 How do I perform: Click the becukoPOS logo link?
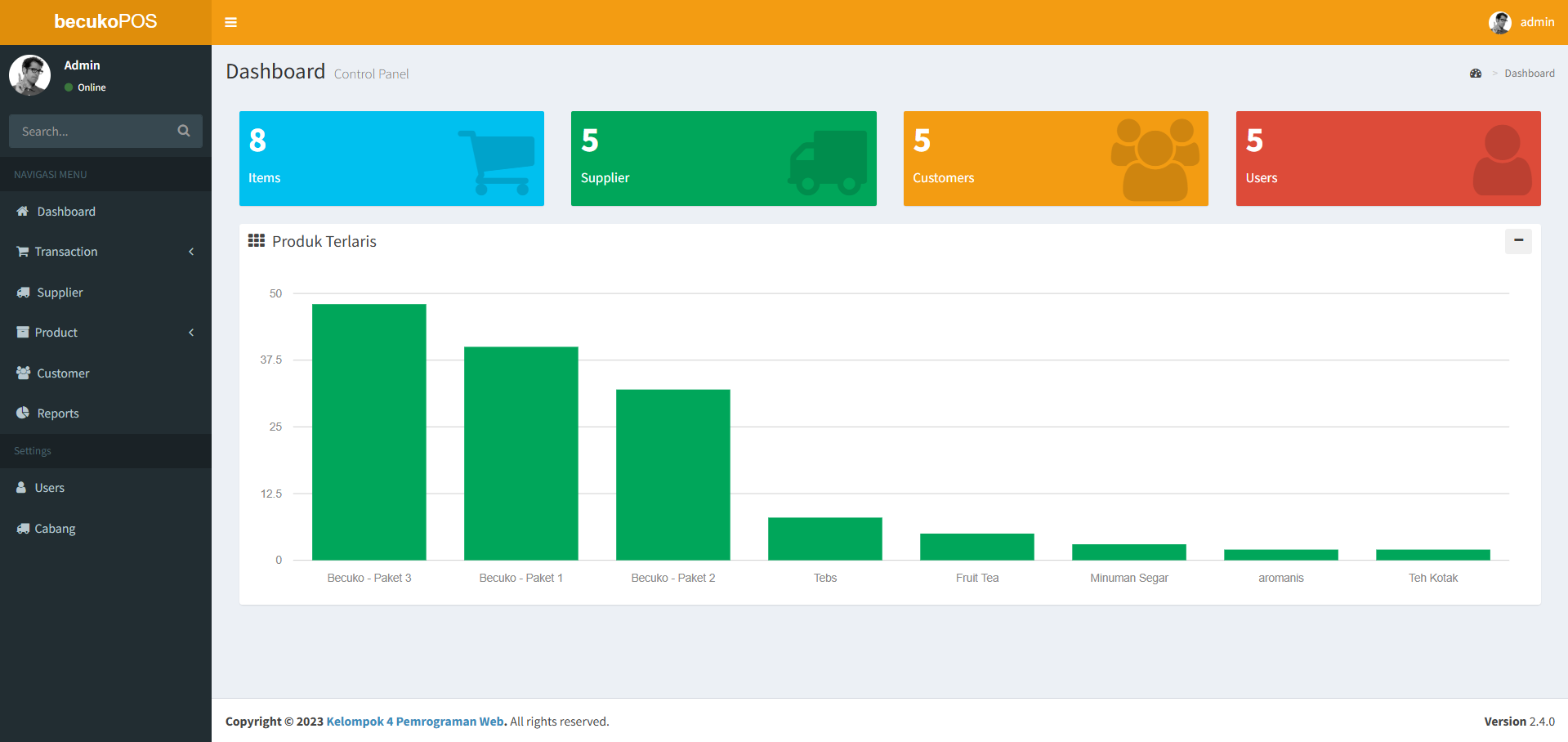point(105,22)
